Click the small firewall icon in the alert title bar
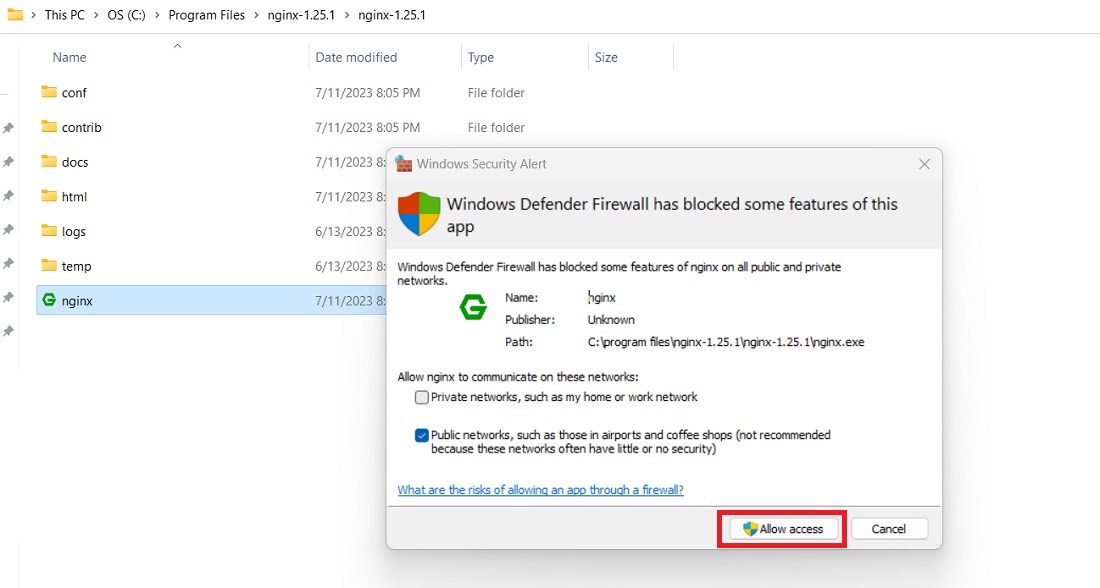Image resolution: width=1100 pixels, height=588 pixels. click(x=404, y=163)
